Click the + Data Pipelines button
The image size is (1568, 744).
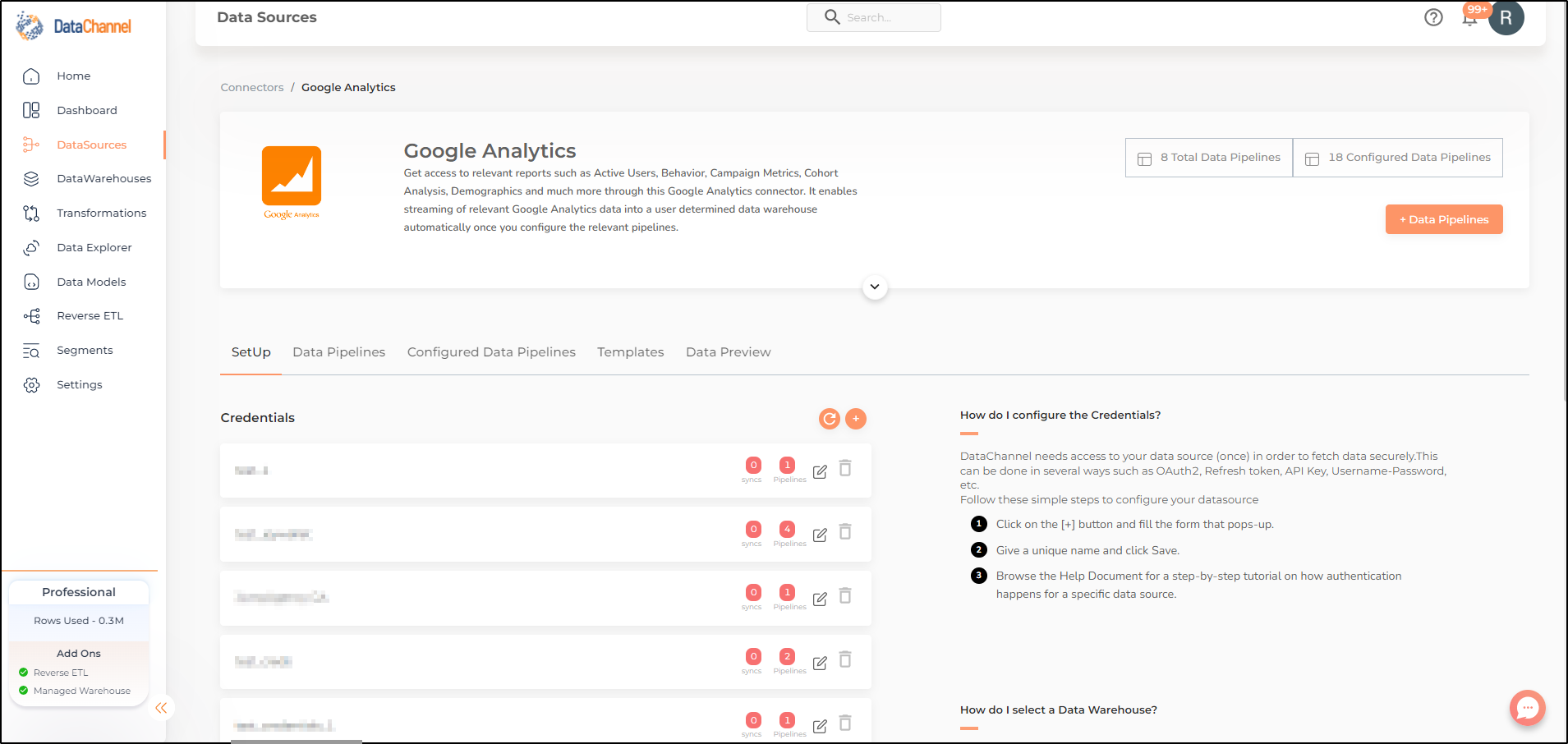pyautogui.click(x=1444, y=219)
